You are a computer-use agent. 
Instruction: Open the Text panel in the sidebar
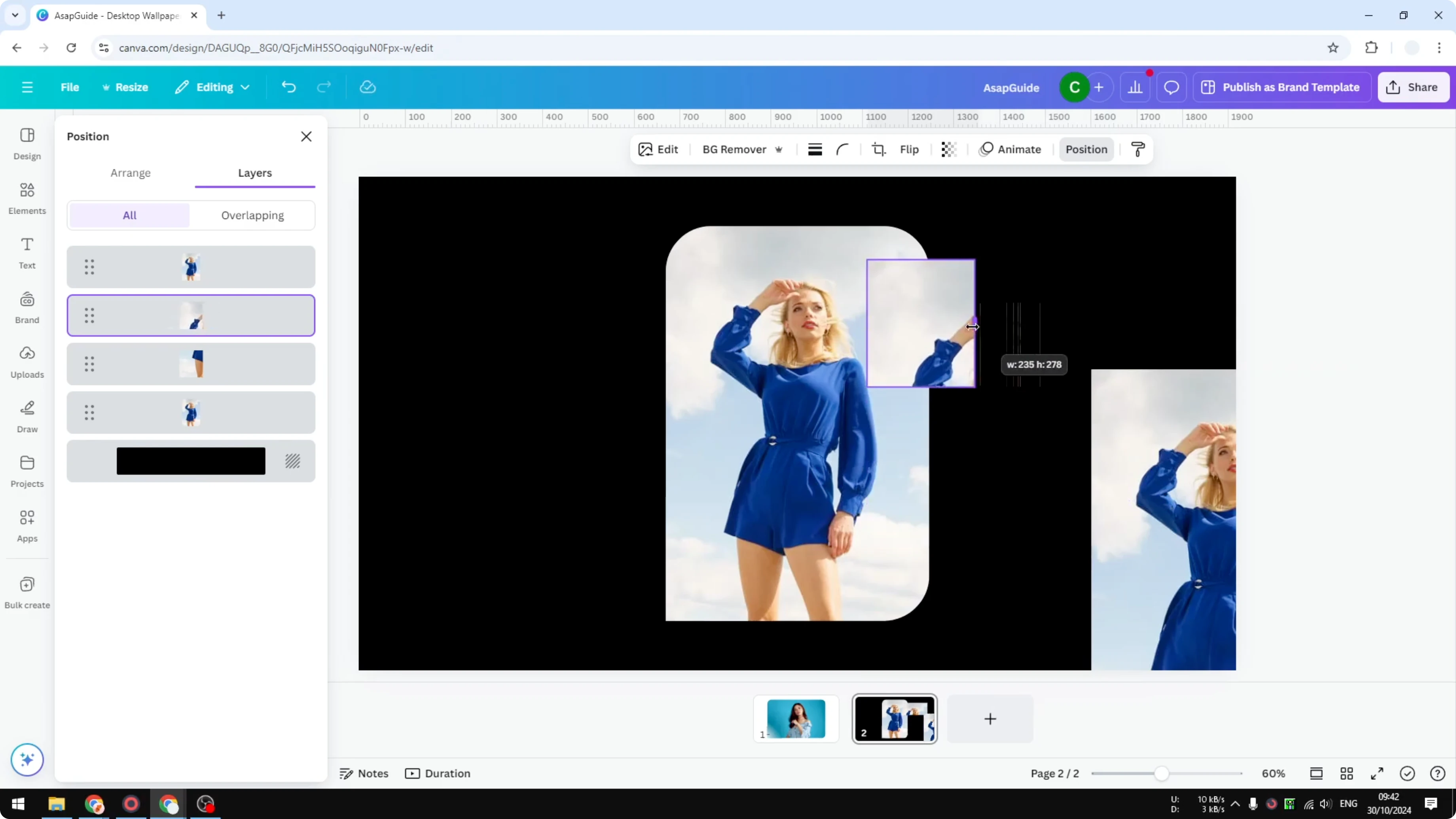pos(27,253)
